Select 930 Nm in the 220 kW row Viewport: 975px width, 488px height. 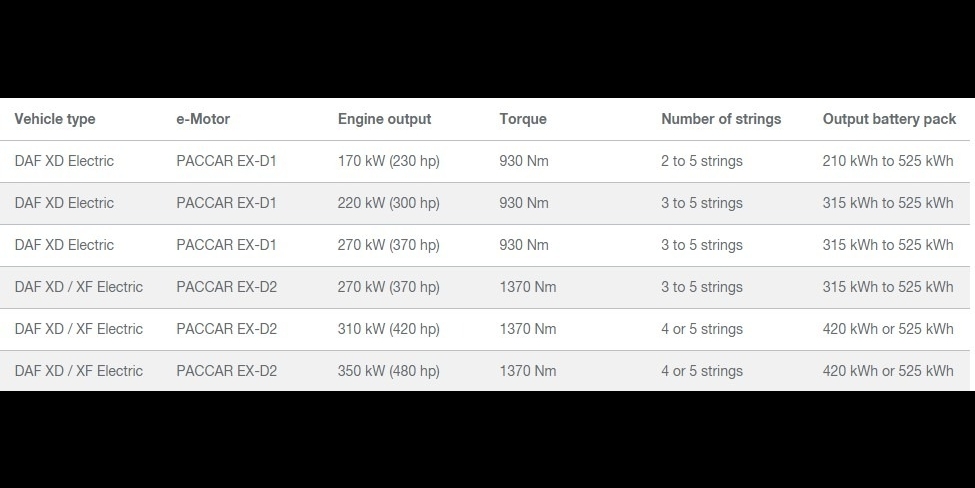pos(524,203)
